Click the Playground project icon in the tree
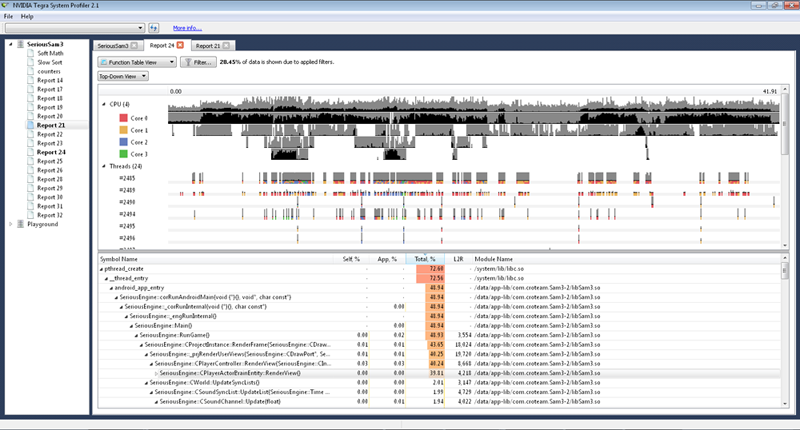Viewport: 800px width, 430px height. [20, 224]
